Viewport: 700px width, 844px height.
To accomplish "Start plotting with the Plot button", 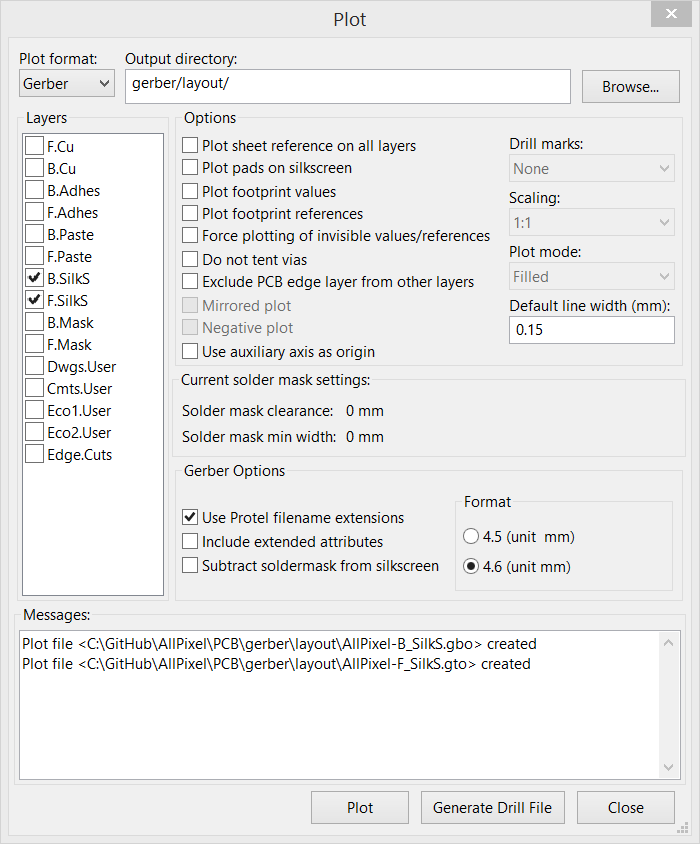I will pyautogui.click(x=359, y=807).
